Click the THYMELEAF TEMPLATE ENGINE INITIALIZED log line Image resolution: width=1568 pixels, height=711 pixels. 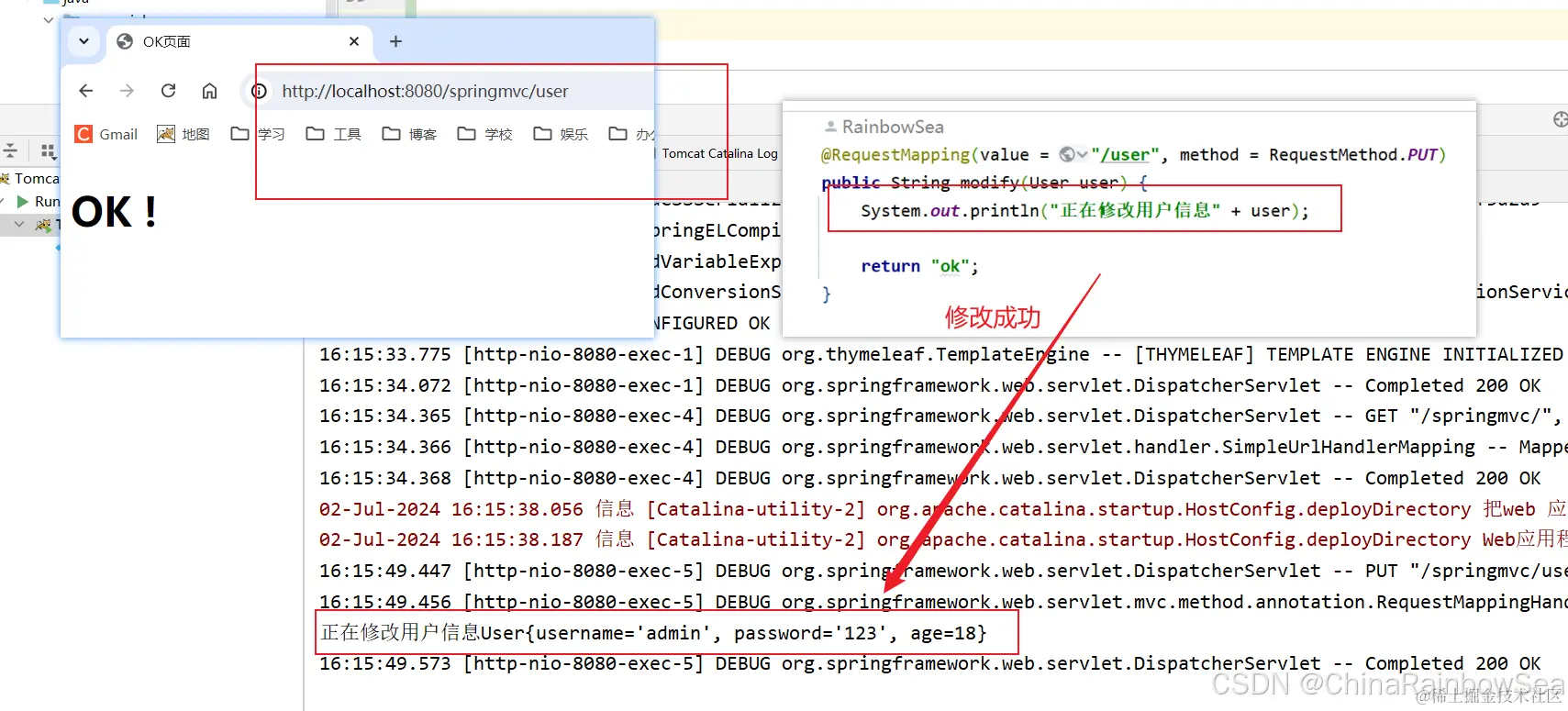941,354
